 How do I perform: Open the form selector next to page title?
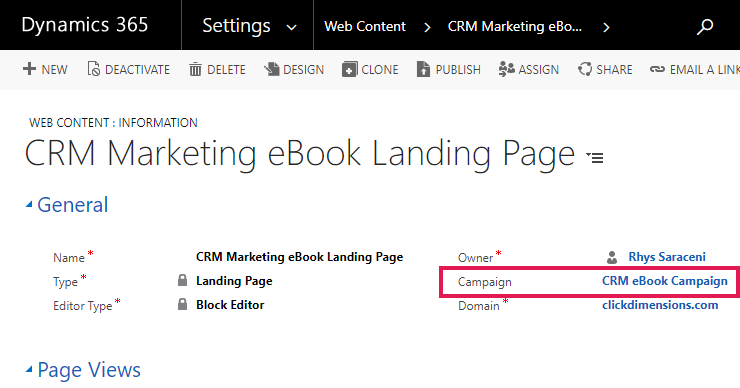coord(595,157)
